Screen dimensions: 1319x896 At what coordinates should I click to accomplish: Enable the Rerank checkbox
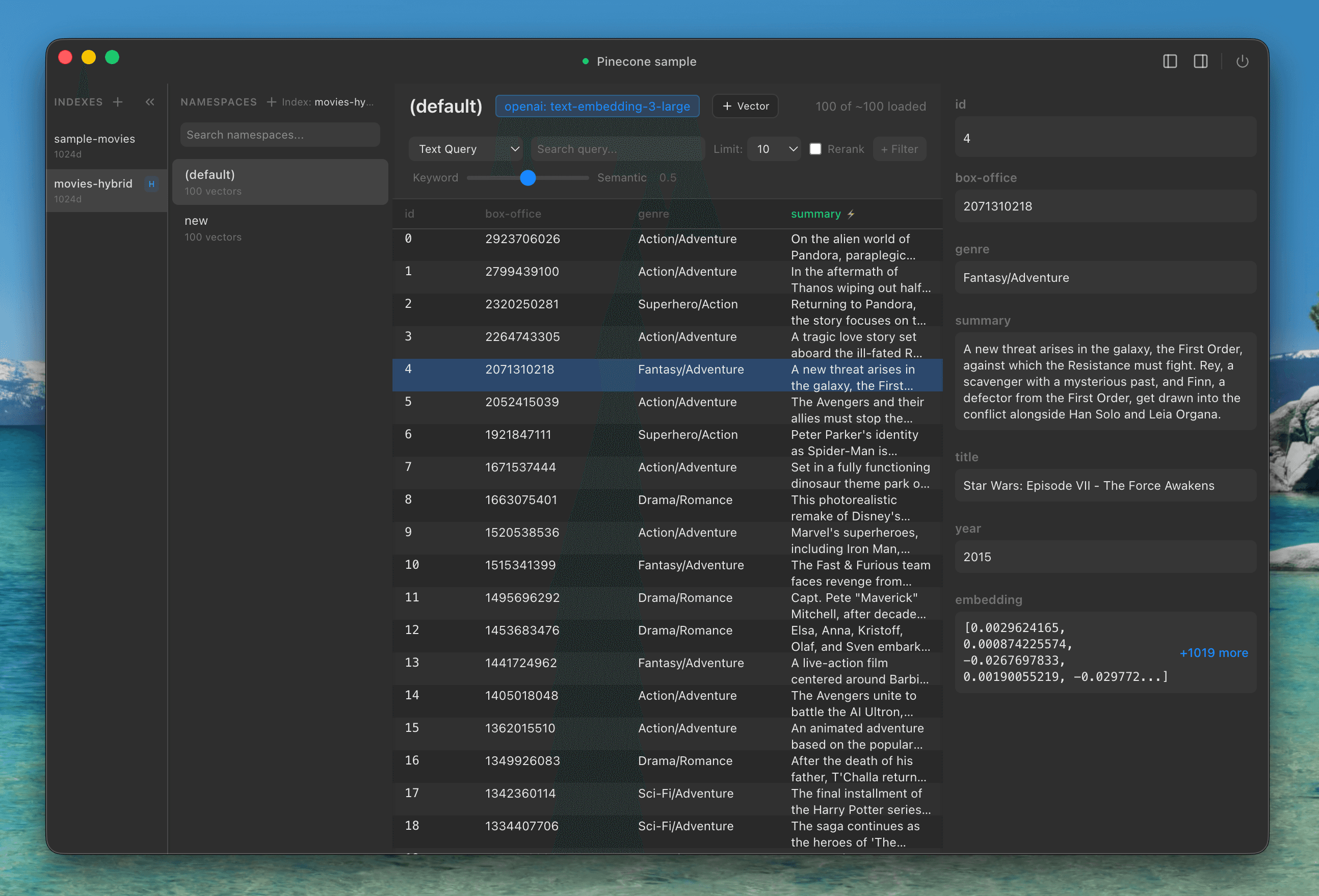point(815,149)
